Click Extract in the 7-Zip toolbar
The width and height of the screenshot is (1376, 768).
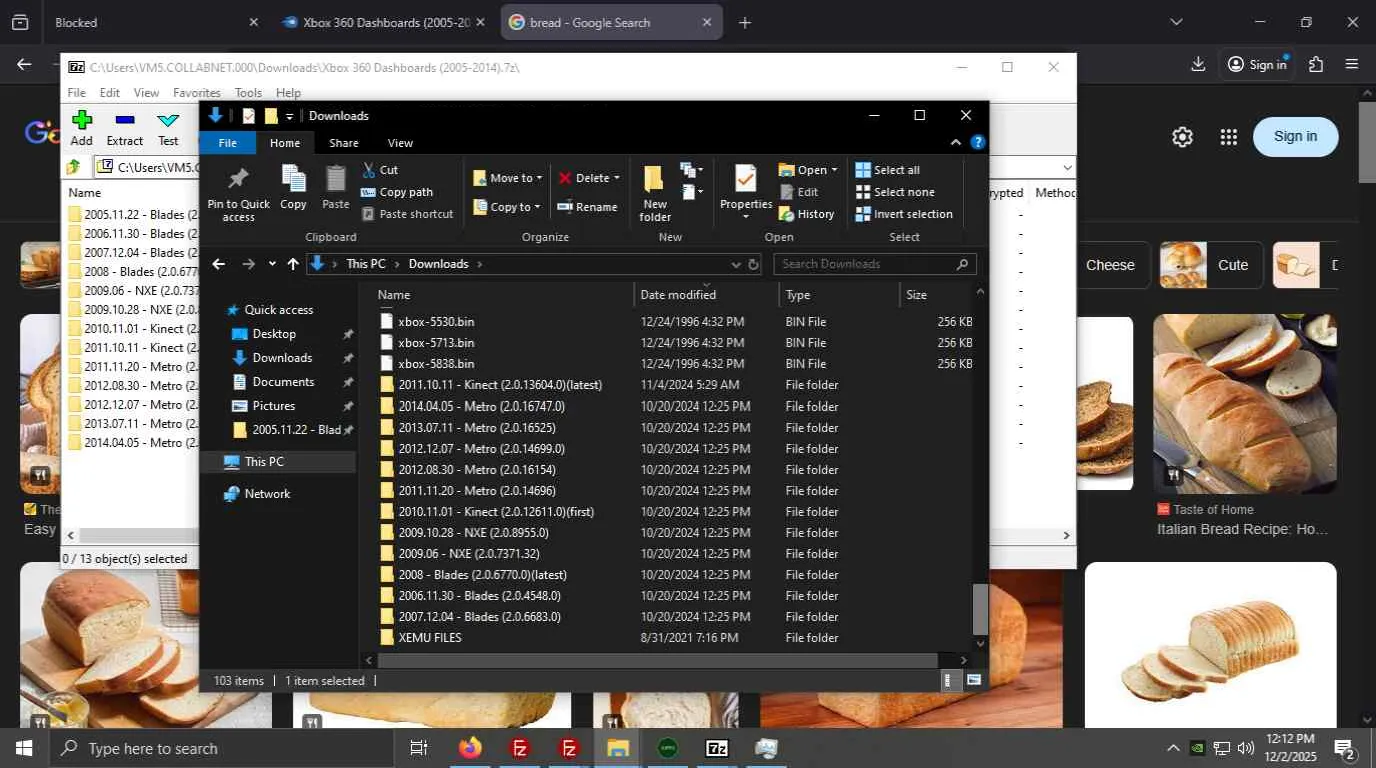pos(125,128)
